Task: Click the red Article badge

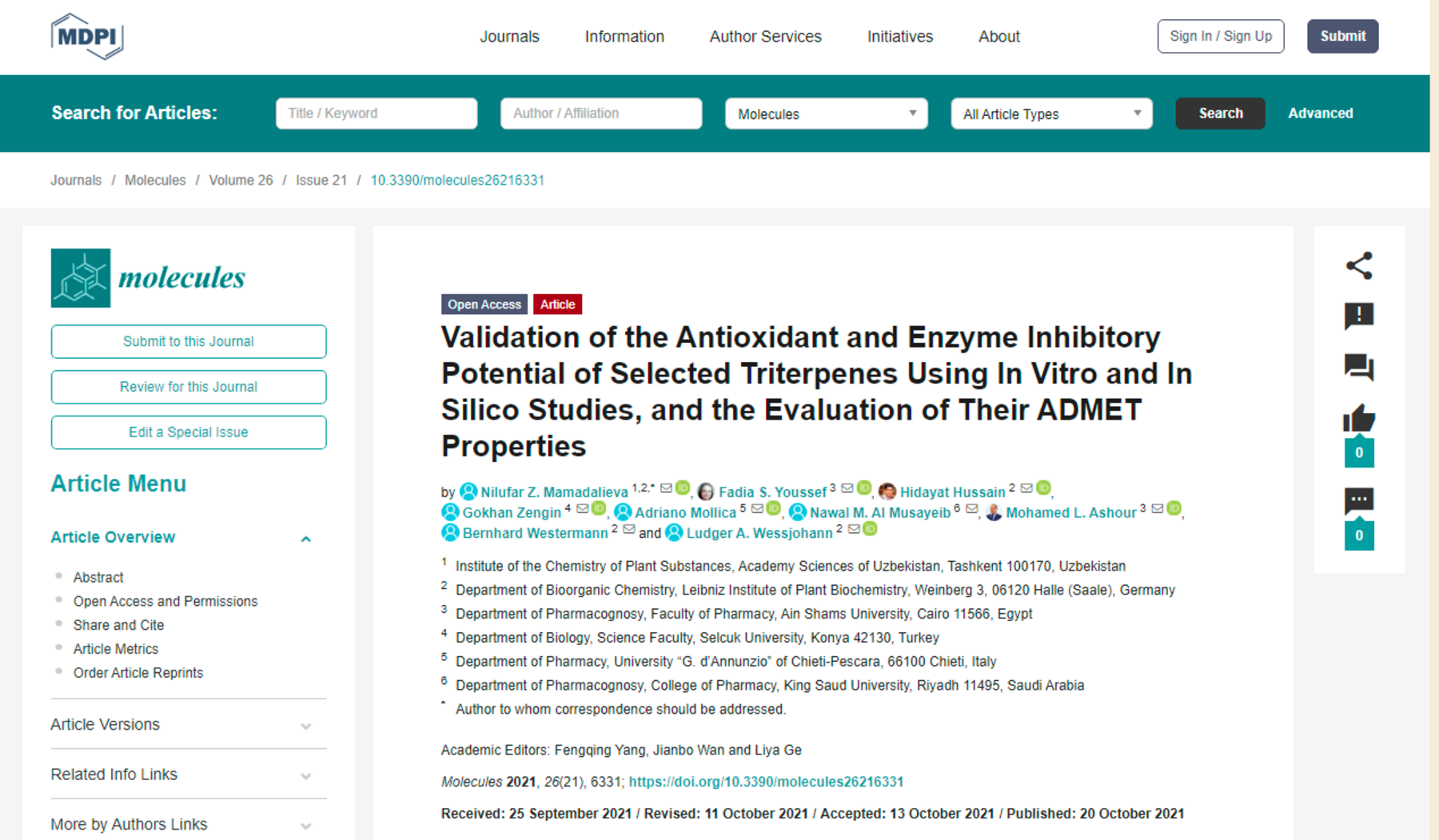Action: [x=557, y=305]
